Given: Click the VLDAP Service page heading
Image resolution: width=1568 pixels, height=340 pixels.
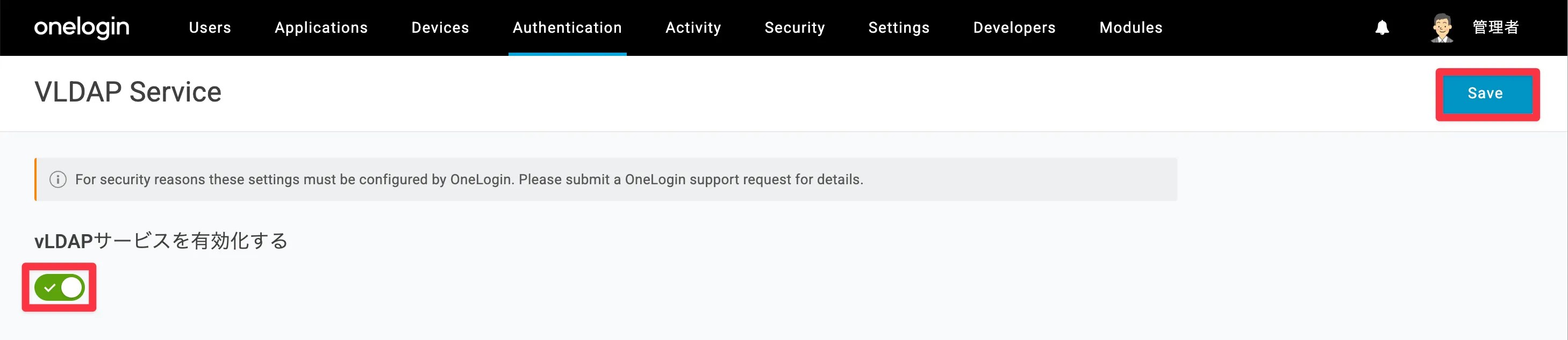Looking at the screenshot, I should click(x=128, y=92).
